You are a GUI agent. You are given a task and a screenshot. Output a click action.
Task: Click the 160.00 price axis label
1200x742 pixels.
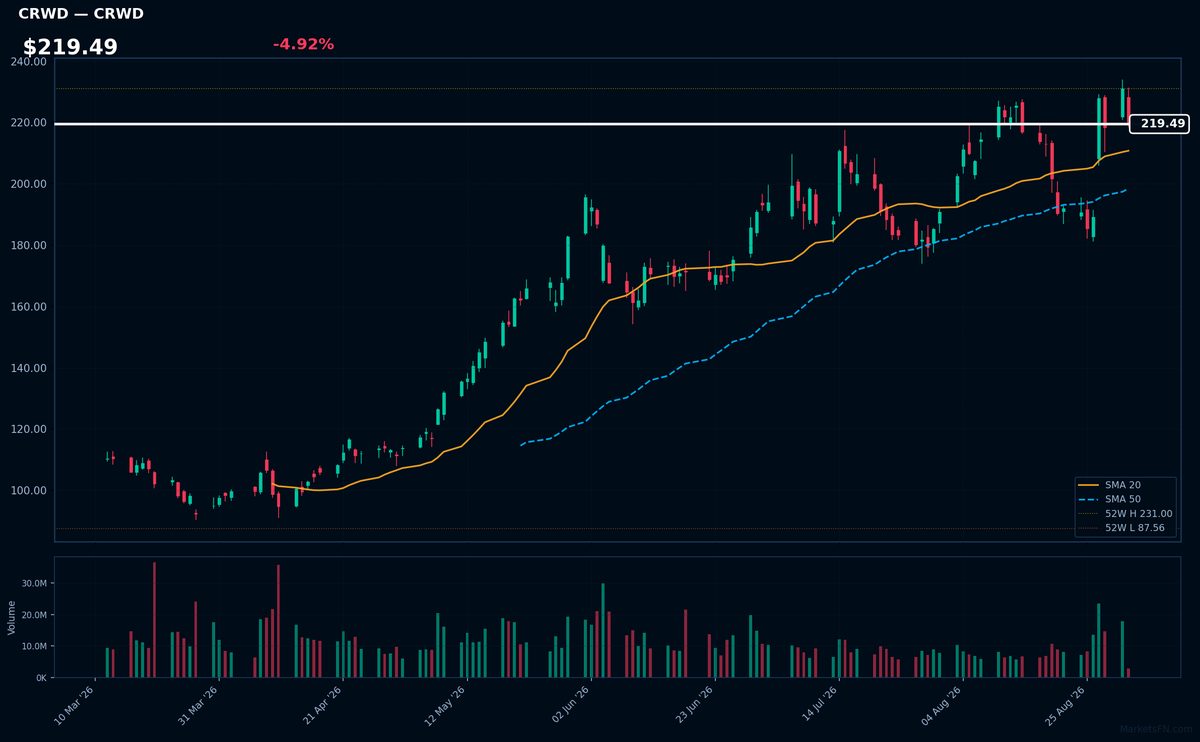29,307
